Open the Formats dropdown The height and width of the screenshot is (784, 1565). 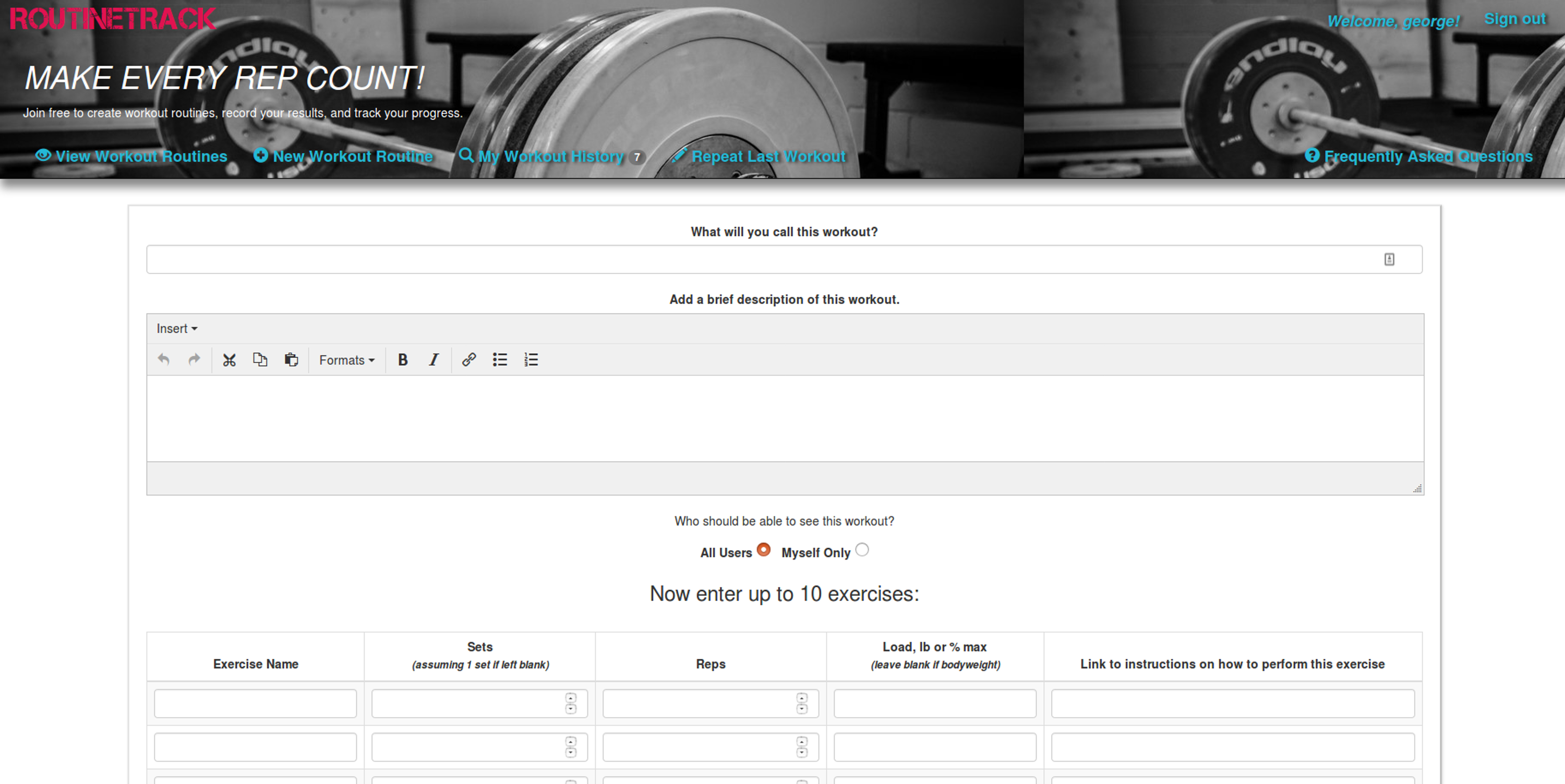tap(346, 359)
